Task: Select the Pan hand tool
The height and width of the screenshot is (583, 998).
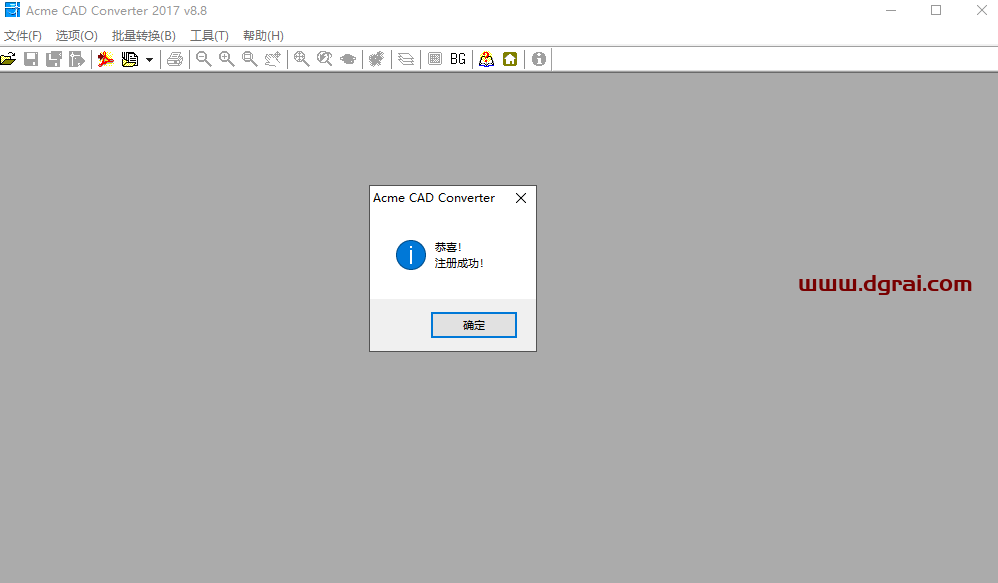Action: pyautogui.click(x=272, y=59)
